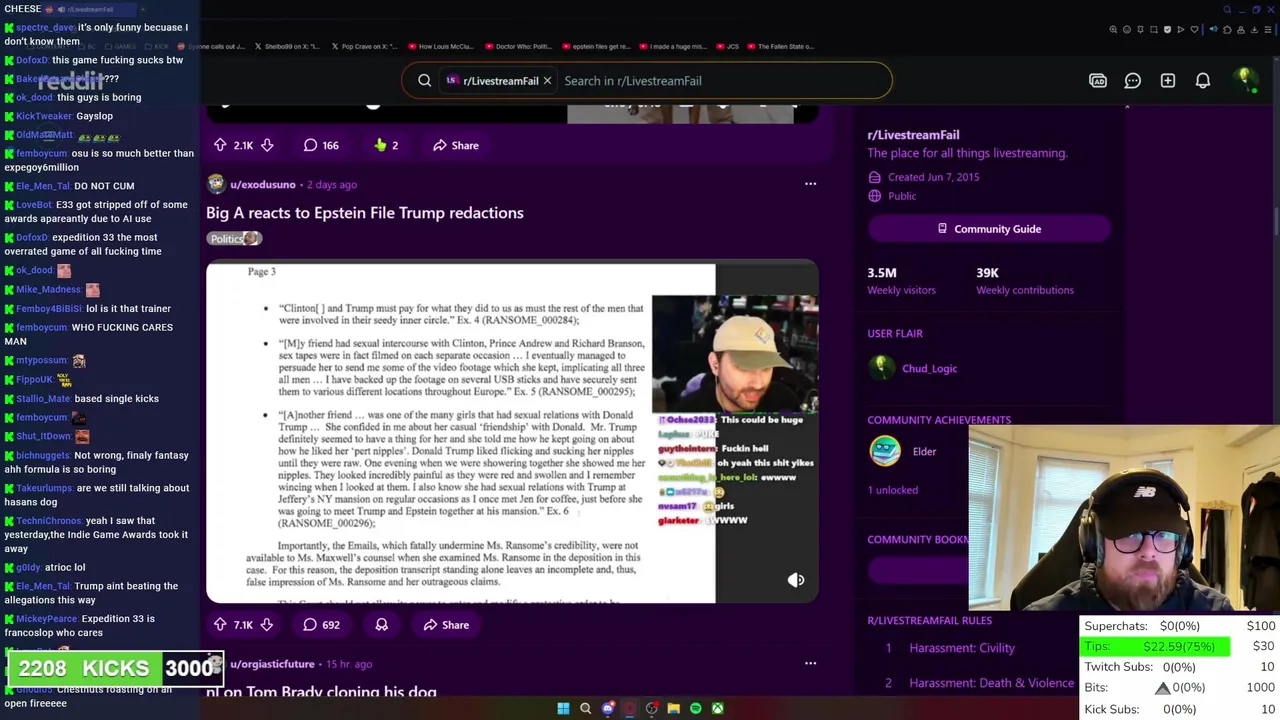Image resolution: width=1280 pixels, height=720 pixels.
Task: Click the '39K Weekly contributions' stat
Action: (x=1025, y=281)
